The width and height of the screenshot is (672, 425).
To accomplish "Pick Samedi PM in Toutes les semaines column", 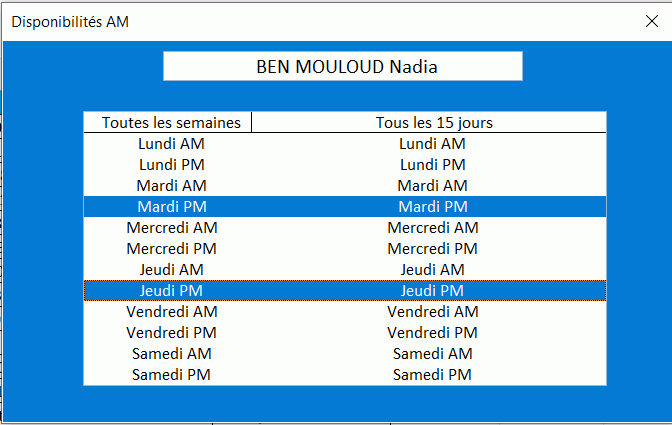I will 171,374.
